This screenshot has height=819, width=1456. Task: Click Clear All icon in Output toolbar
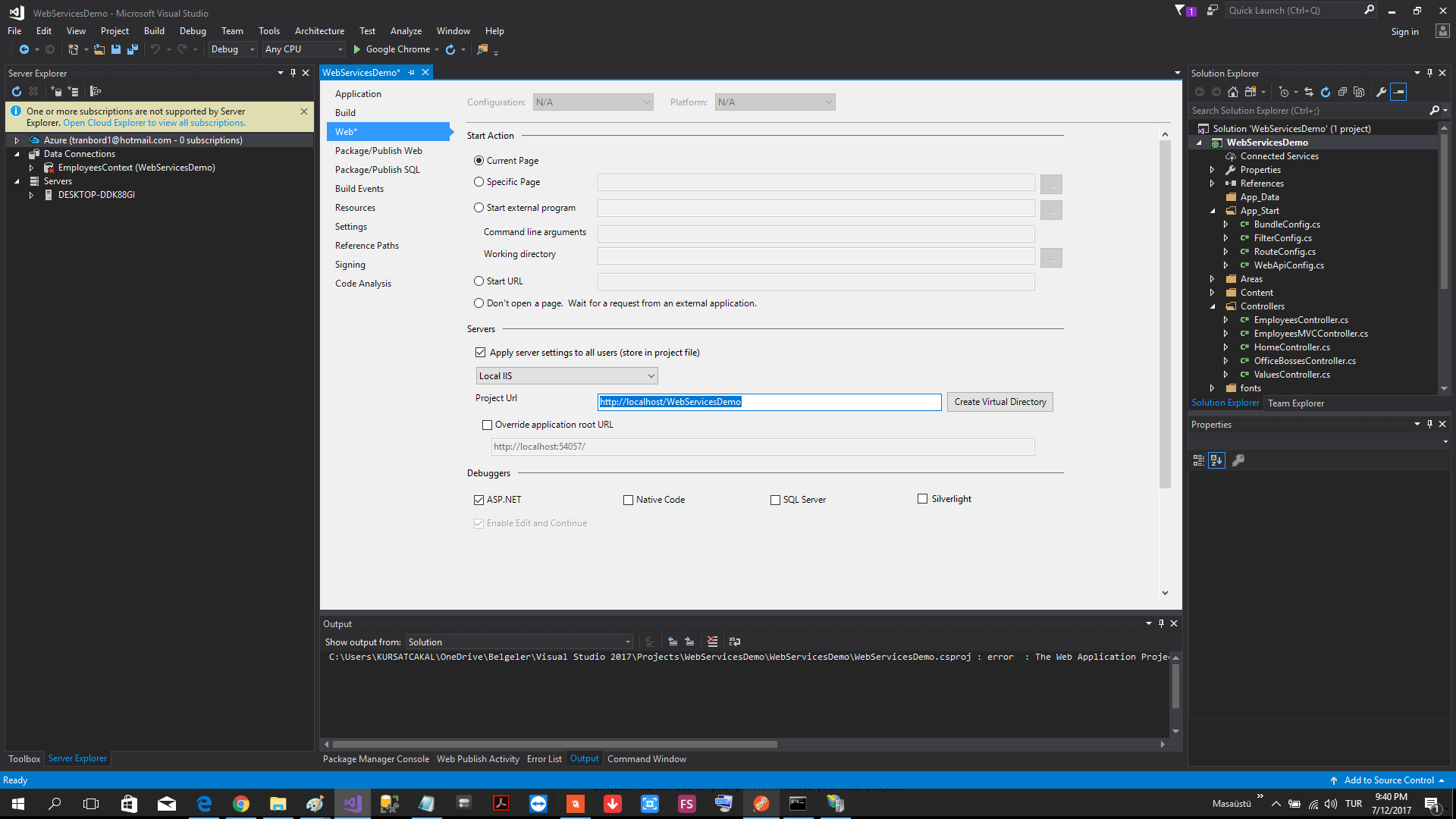click(712, 642)
